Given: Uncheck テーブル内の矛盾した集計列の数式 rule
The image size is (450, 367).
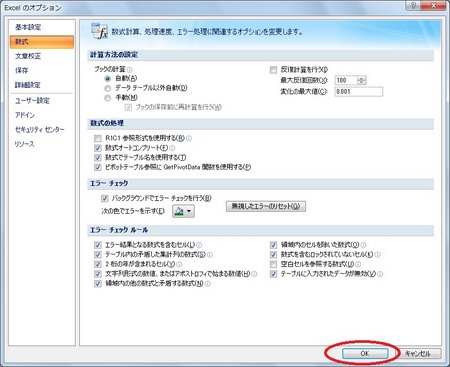Looking at the screenshot, I should (98, 255).
